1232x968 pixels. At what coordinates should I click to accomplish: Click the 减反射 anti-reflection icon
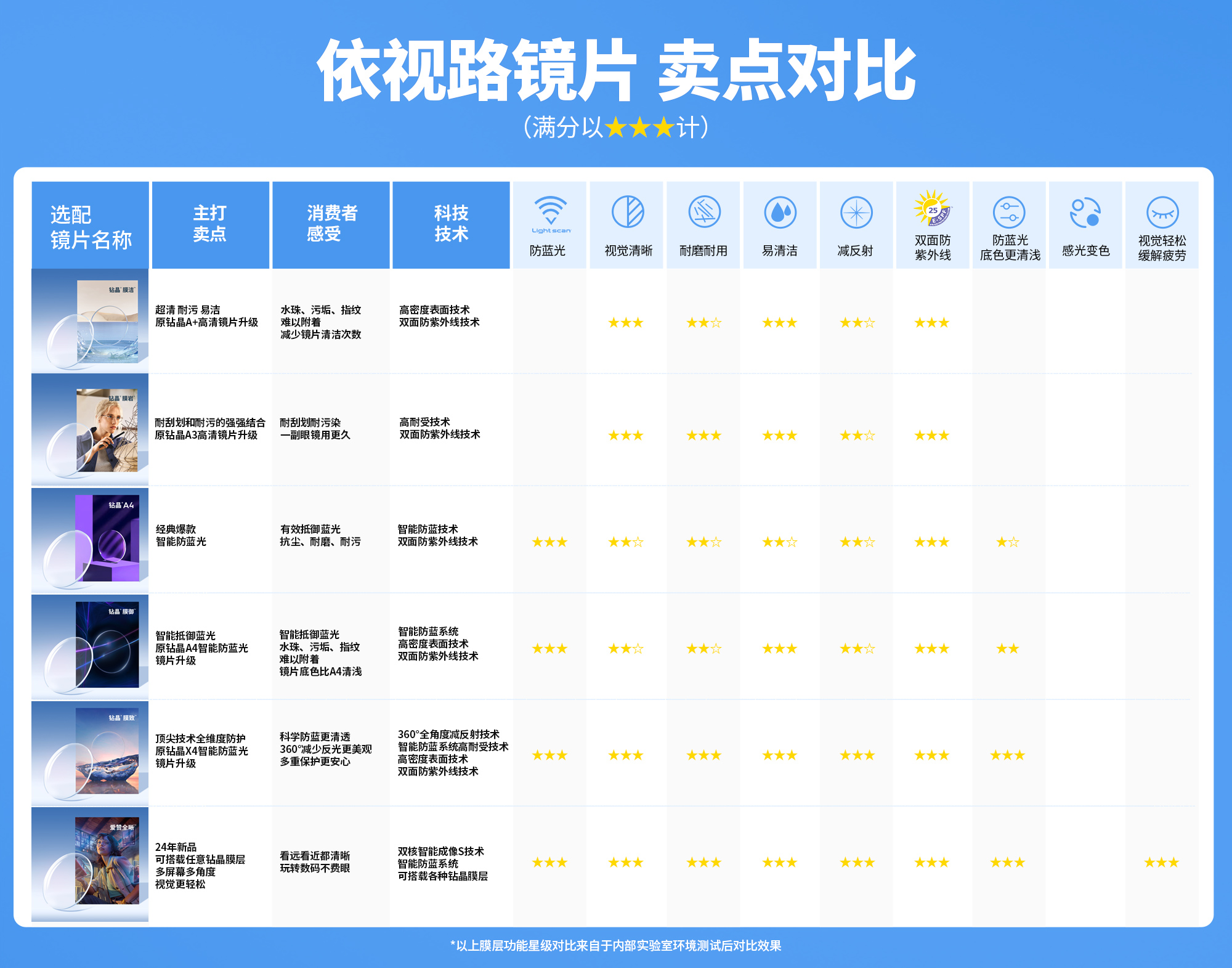click(x=856, y=213)
